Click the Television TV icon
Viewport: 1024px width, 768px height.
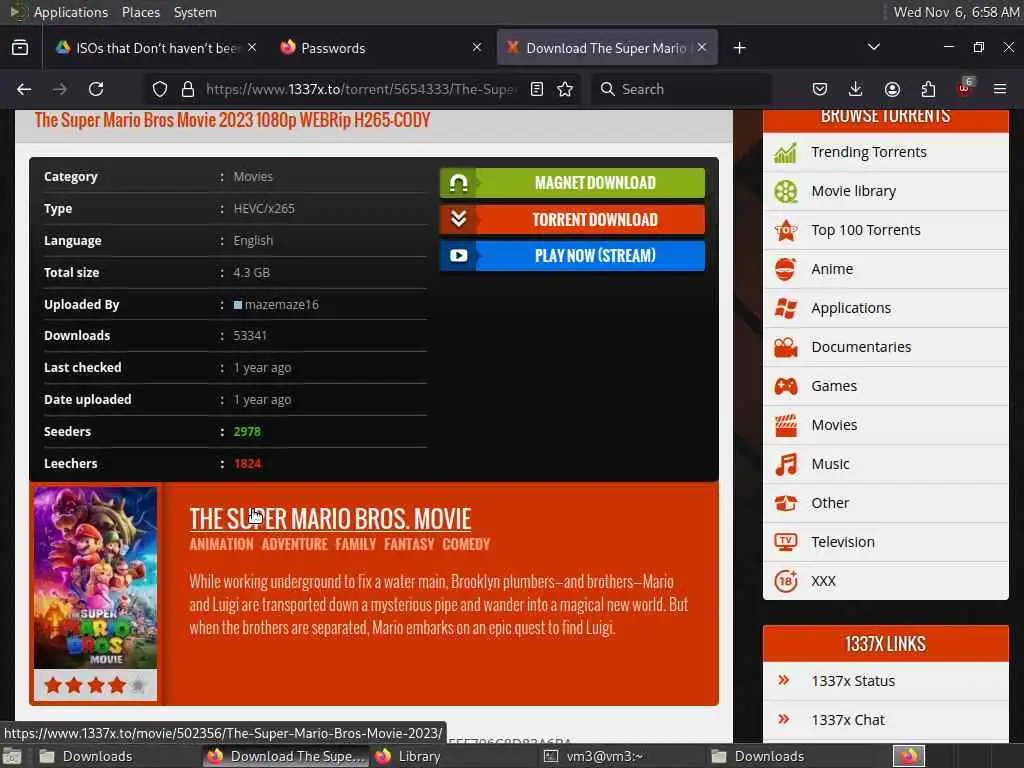pos(786,542)
